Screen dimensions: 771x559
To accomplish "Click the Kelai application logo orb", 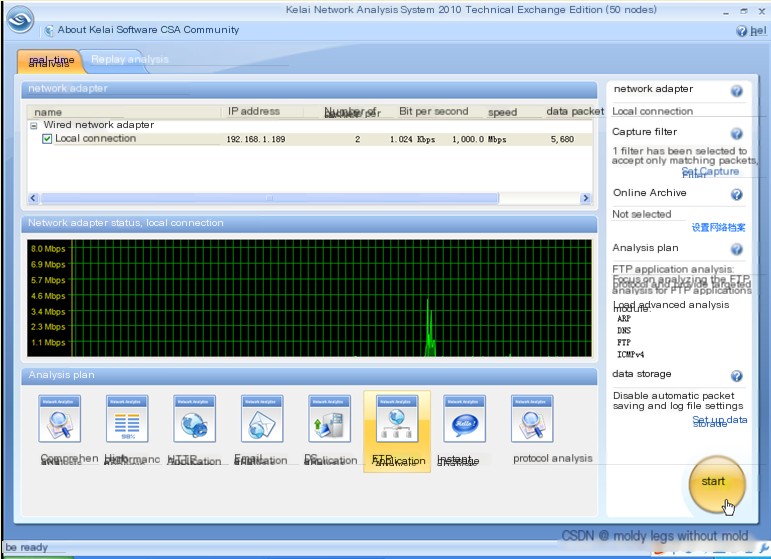I will click(20, 20).
